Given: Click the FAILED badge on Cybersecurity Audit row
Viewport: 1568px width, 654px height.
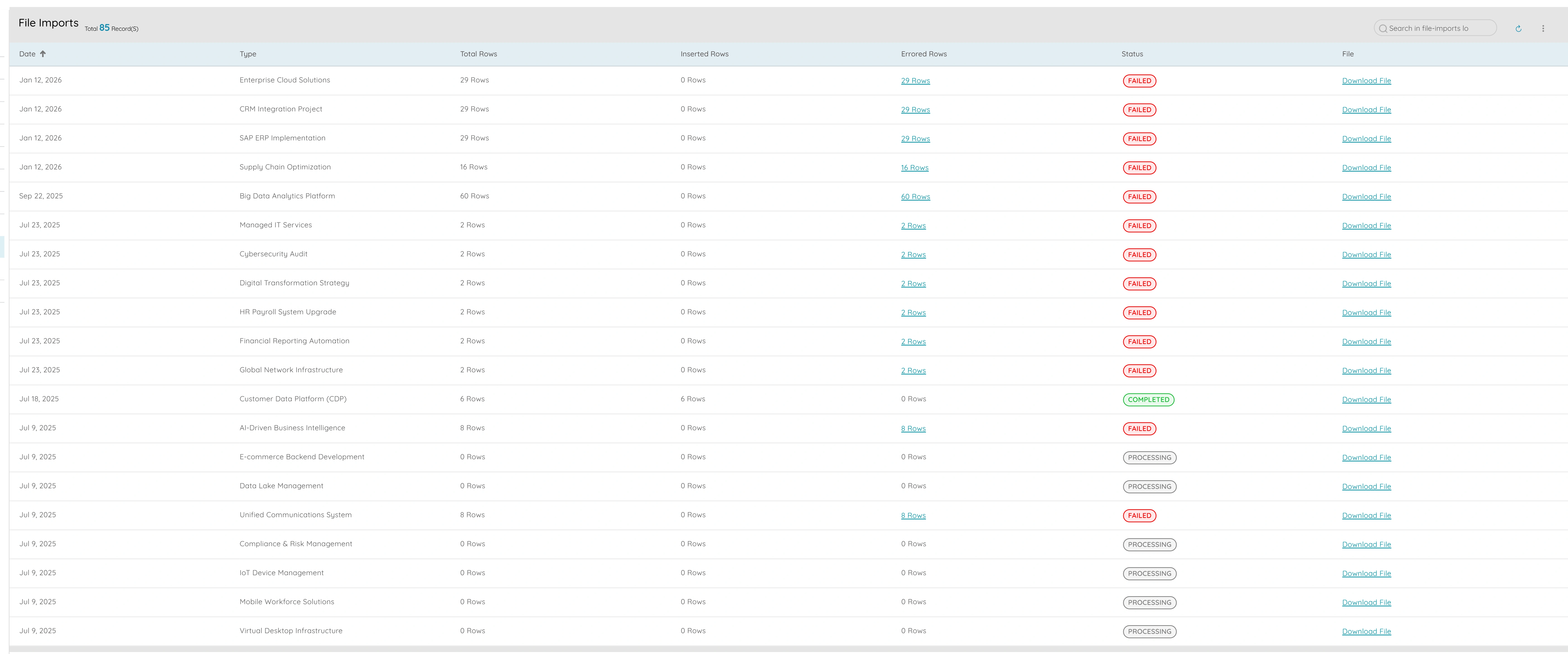Looking at the screenshot, I should [1140, 254].
